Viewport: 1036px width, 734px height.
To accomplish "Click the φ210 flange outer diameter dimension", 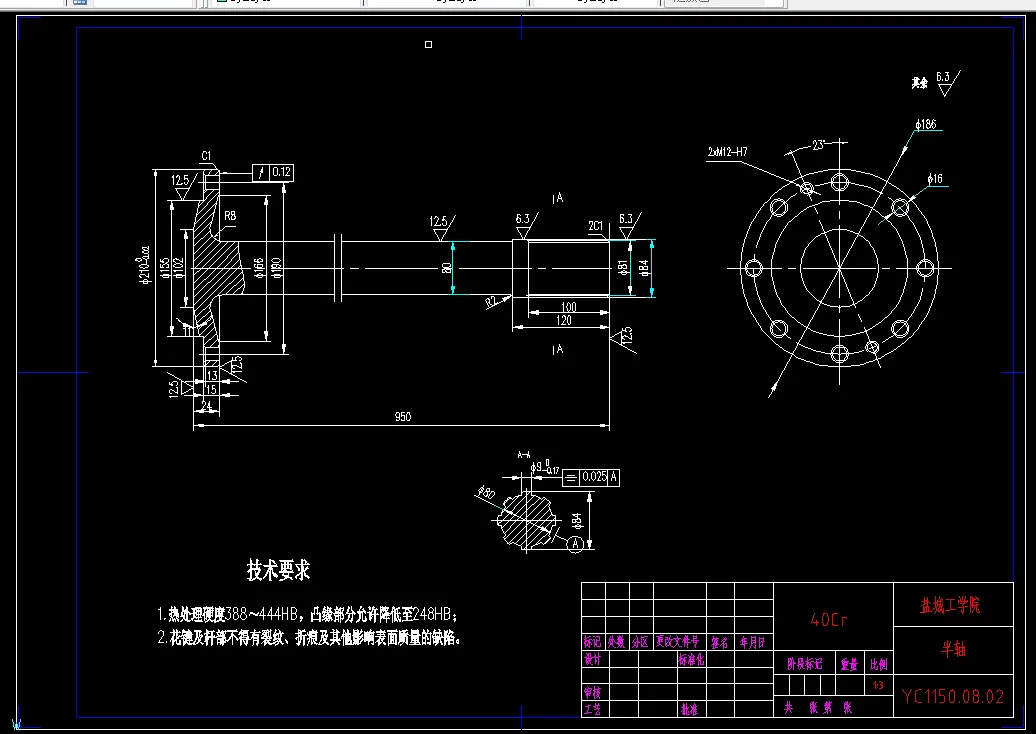I will click(146, 266).
